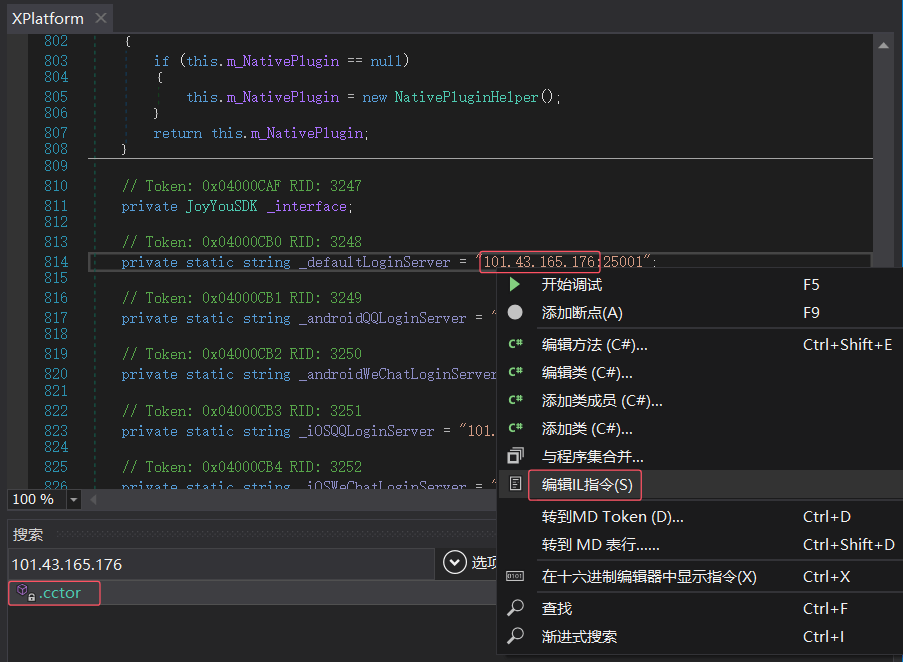Select 添加类 (C#)... in the context menu
This screenshot has height=662, width=903.
pos(587,429)
